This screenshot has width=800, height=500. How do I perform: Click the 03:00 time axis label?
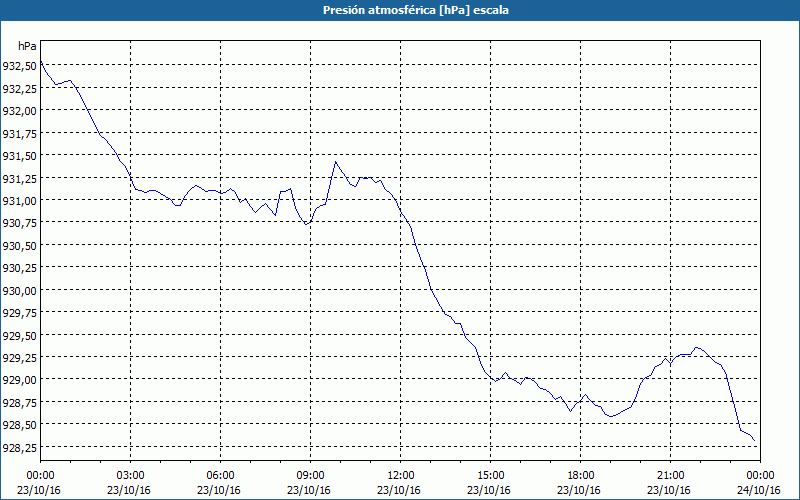point(131,476)
